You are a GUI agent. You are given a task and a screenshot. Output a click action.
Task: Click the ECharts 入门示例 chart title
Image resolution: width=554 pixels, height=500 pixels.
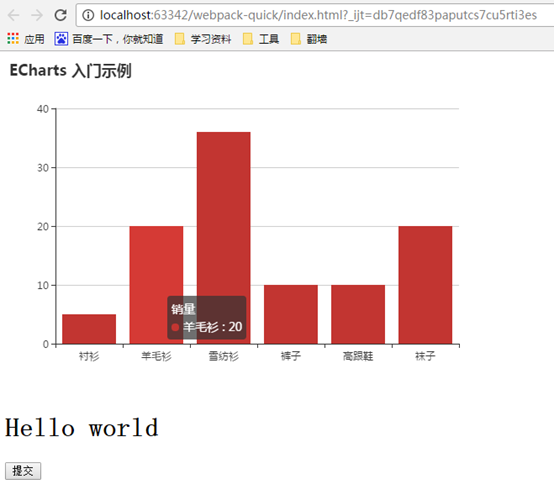(x=71, y=71)
